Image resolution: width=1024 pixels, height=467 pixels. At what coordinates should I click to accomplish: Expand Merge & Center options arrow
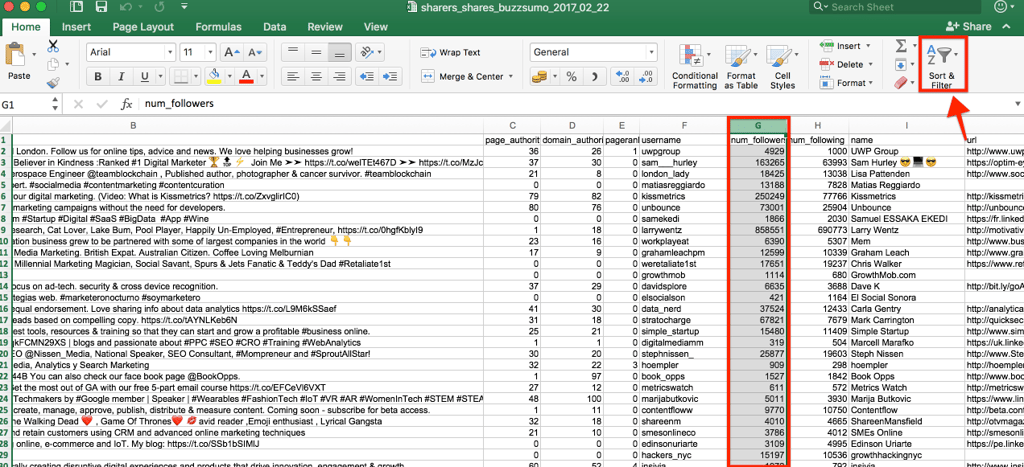pyautogui.click(x=509, y=76)
